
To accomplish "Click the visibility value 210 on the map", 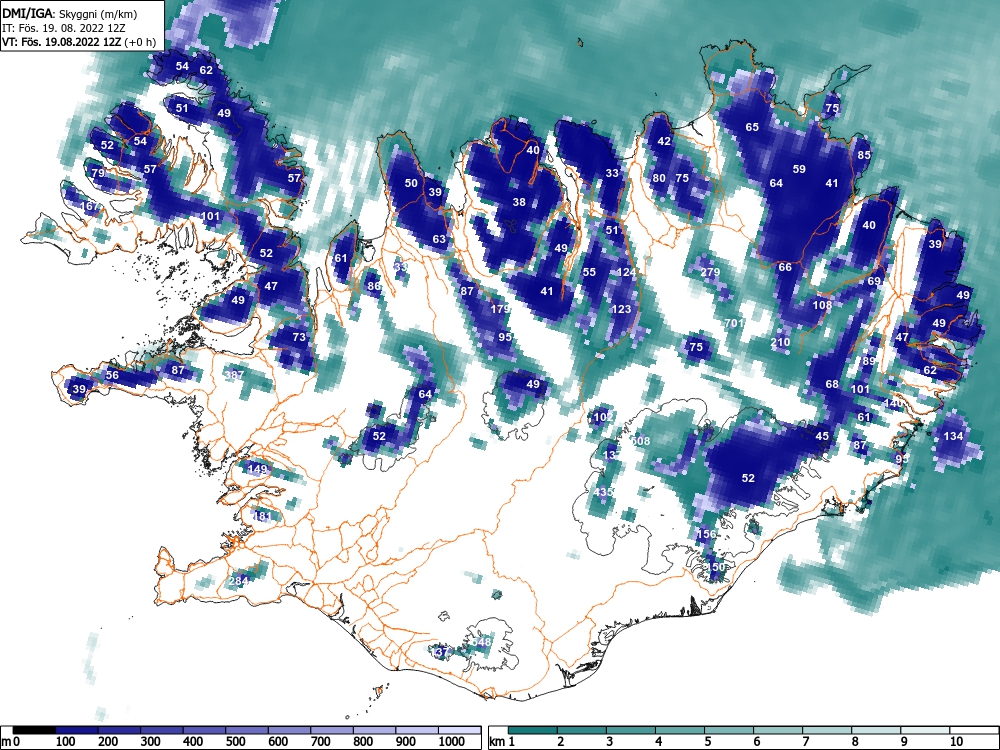I will tap(780, 342).
